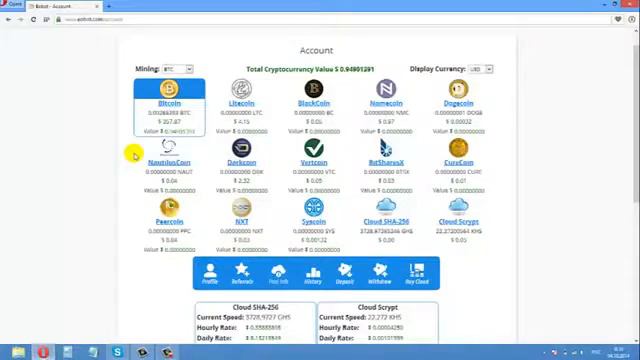640x360 pixels.
Task: Click the heart bookmark icon
Action: [618, 19]
